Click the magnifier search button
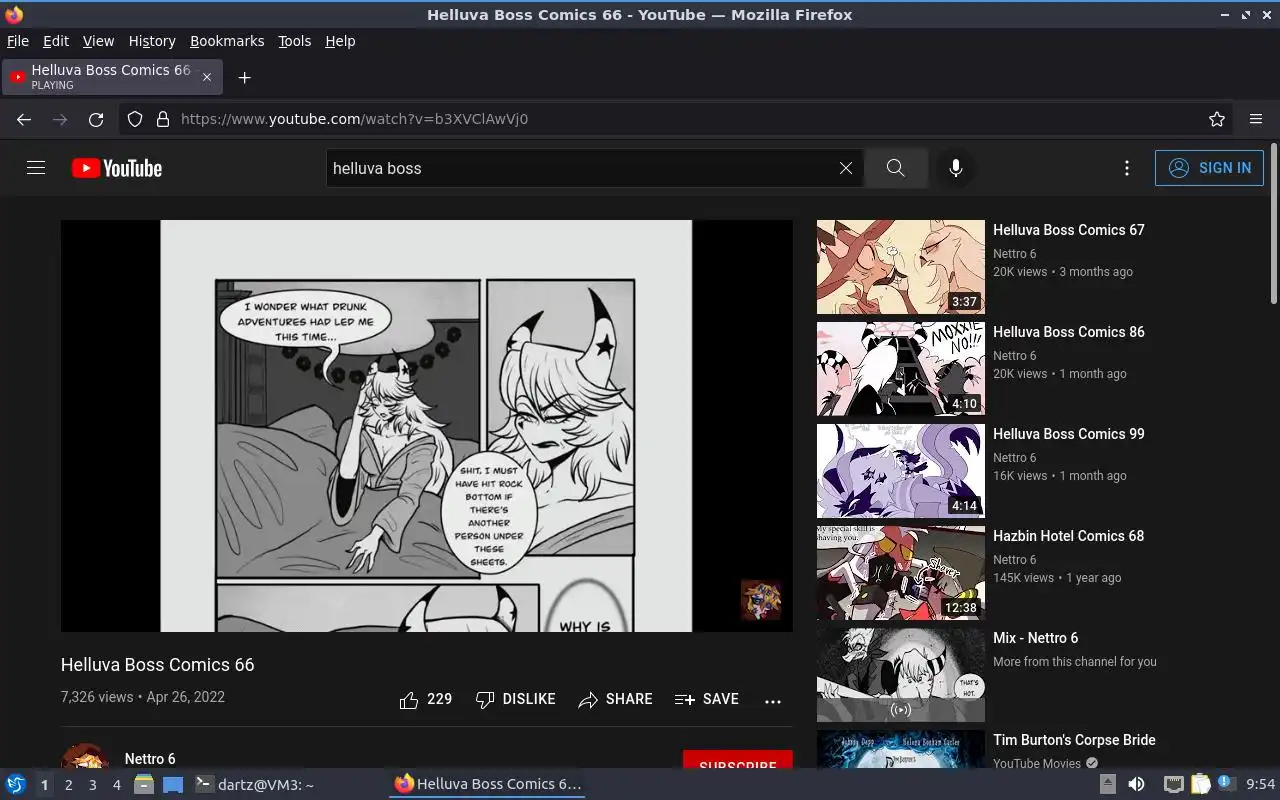 pos(896,168)
